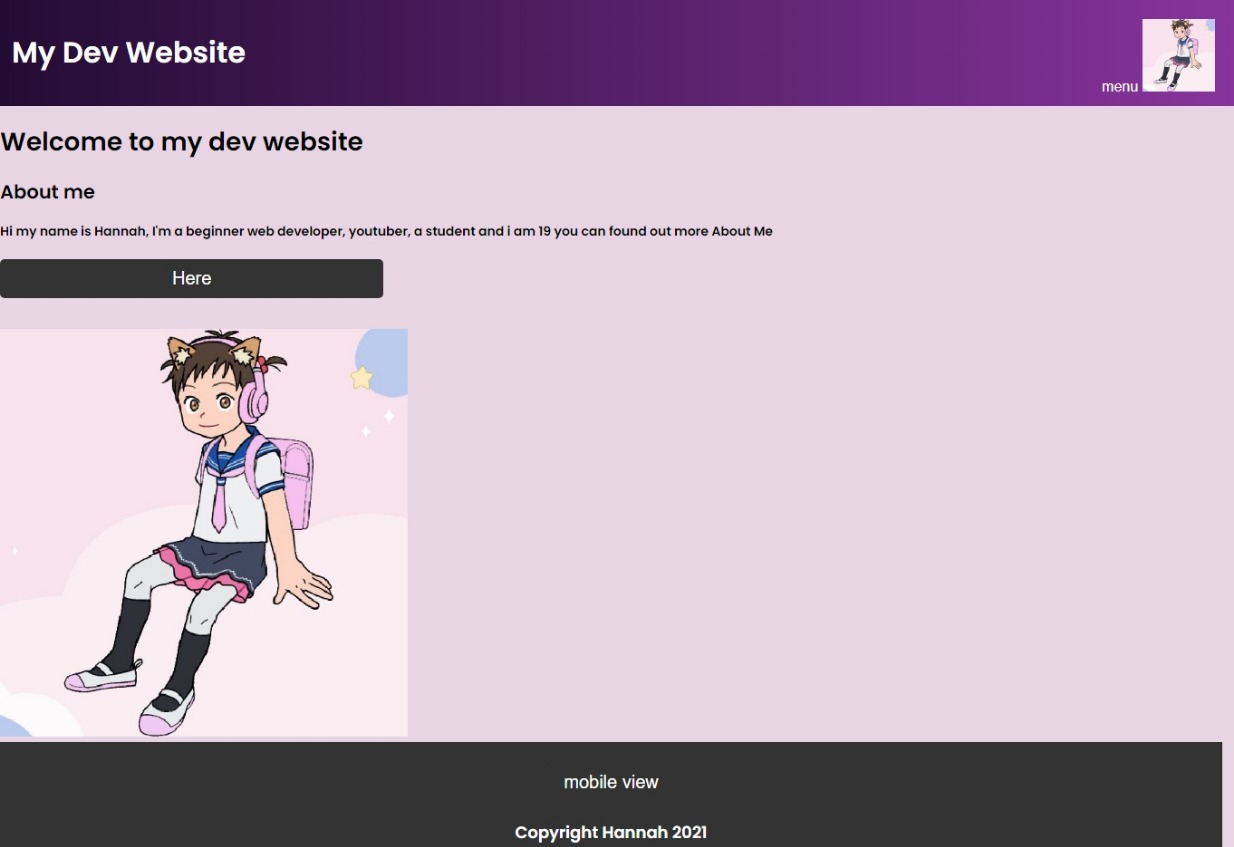This screenshot has height=847, width=1234.
Task: Click the "About me" subheading
Action: (x=48, y=192)
